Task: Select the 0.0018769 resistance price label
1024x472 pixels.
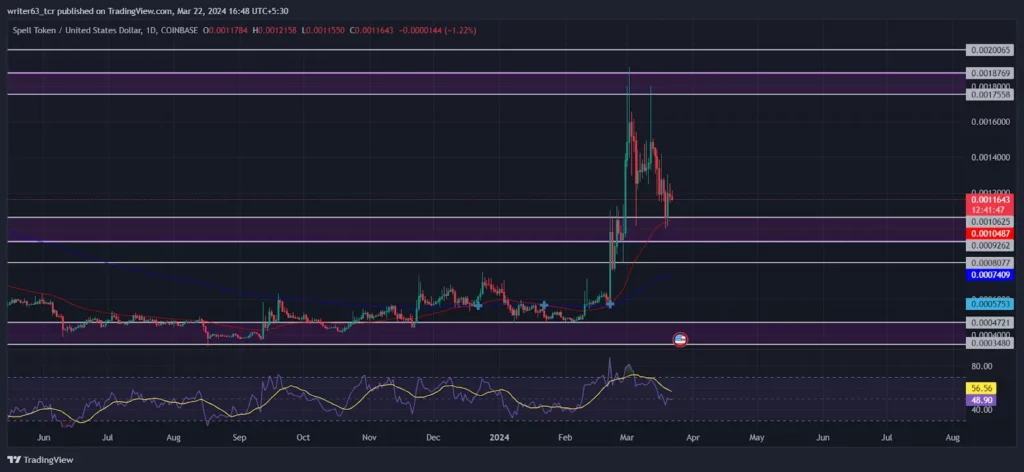Action: tap(990, 74)
